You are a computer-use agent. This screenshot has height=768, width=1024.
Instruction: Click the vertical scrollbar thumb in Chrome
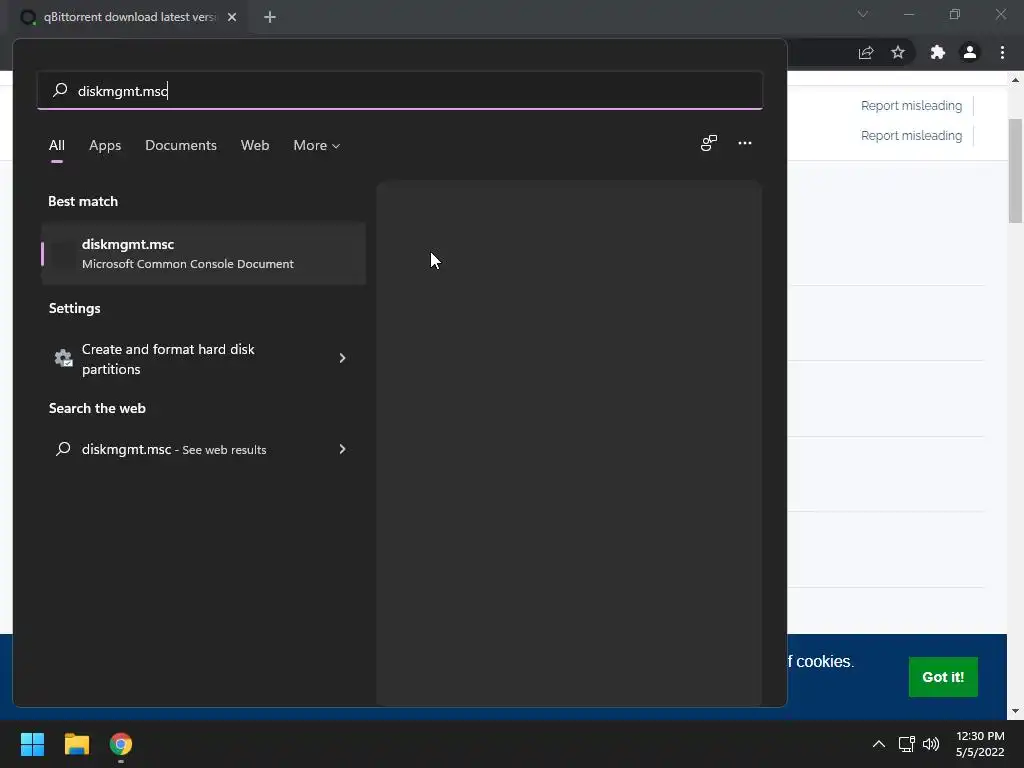click(x=1015, y=171)
